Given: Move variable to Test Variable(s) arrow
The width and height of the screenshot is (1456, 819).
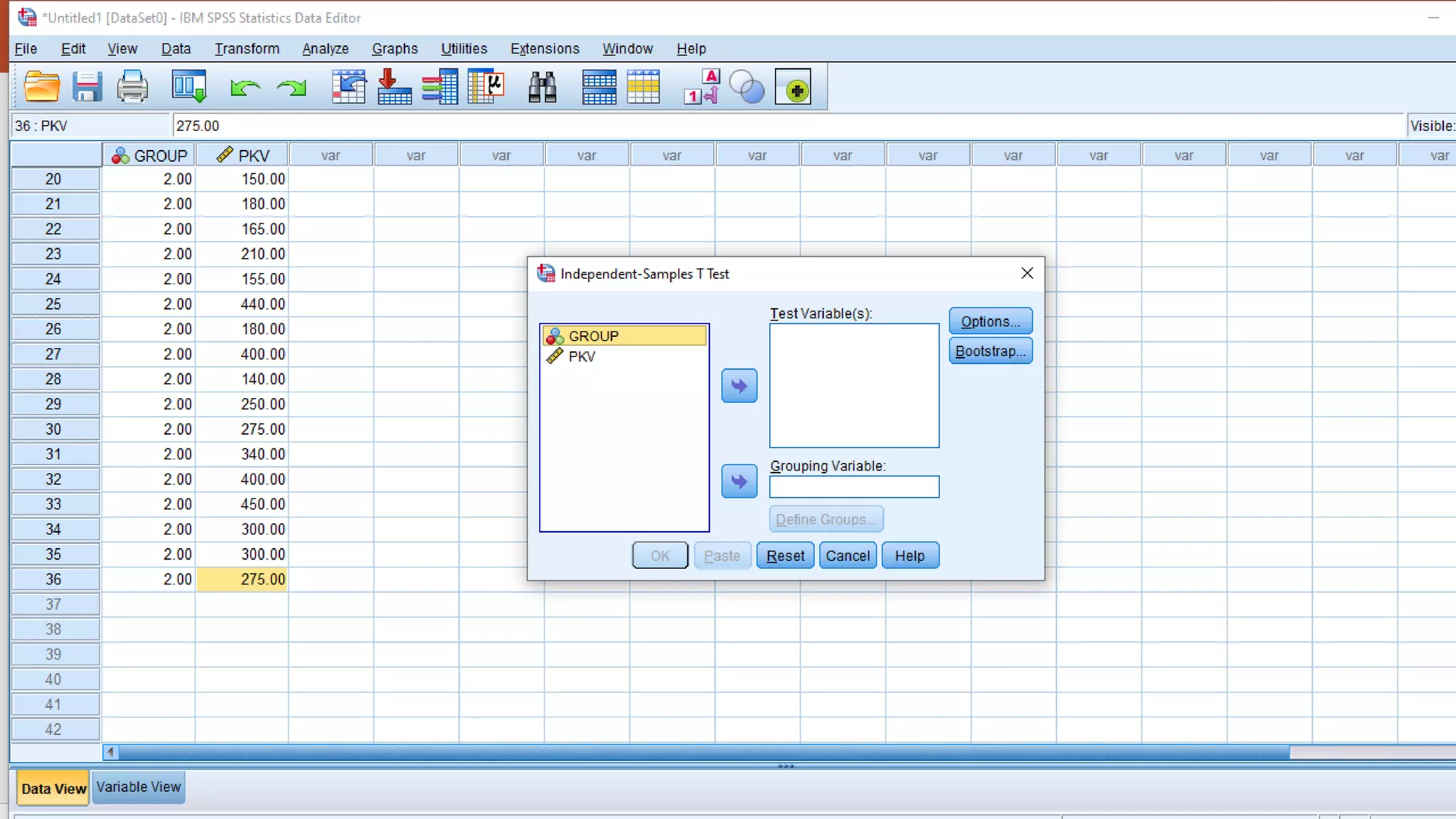Looking at the screenshot, I should pyautogui.click(x=739, y=386).
